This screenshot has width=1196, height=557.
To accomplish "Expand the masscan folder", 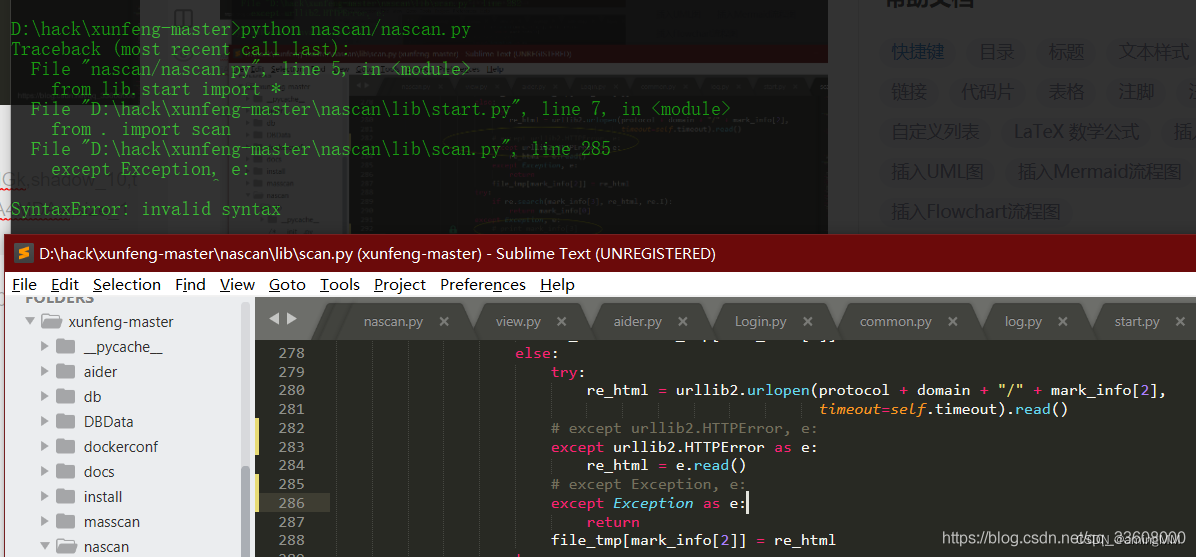I will tap(45, 522).
